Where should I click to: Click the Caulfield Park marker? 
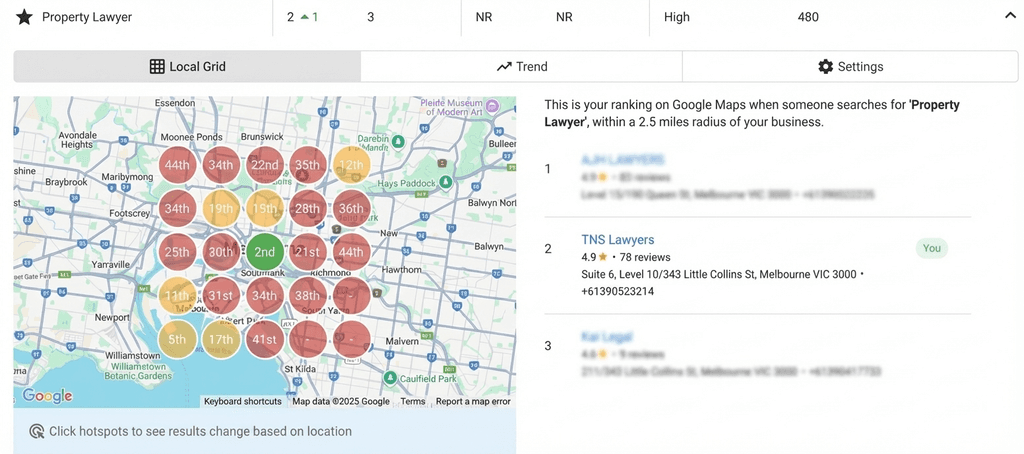click(x=390, y=378)
